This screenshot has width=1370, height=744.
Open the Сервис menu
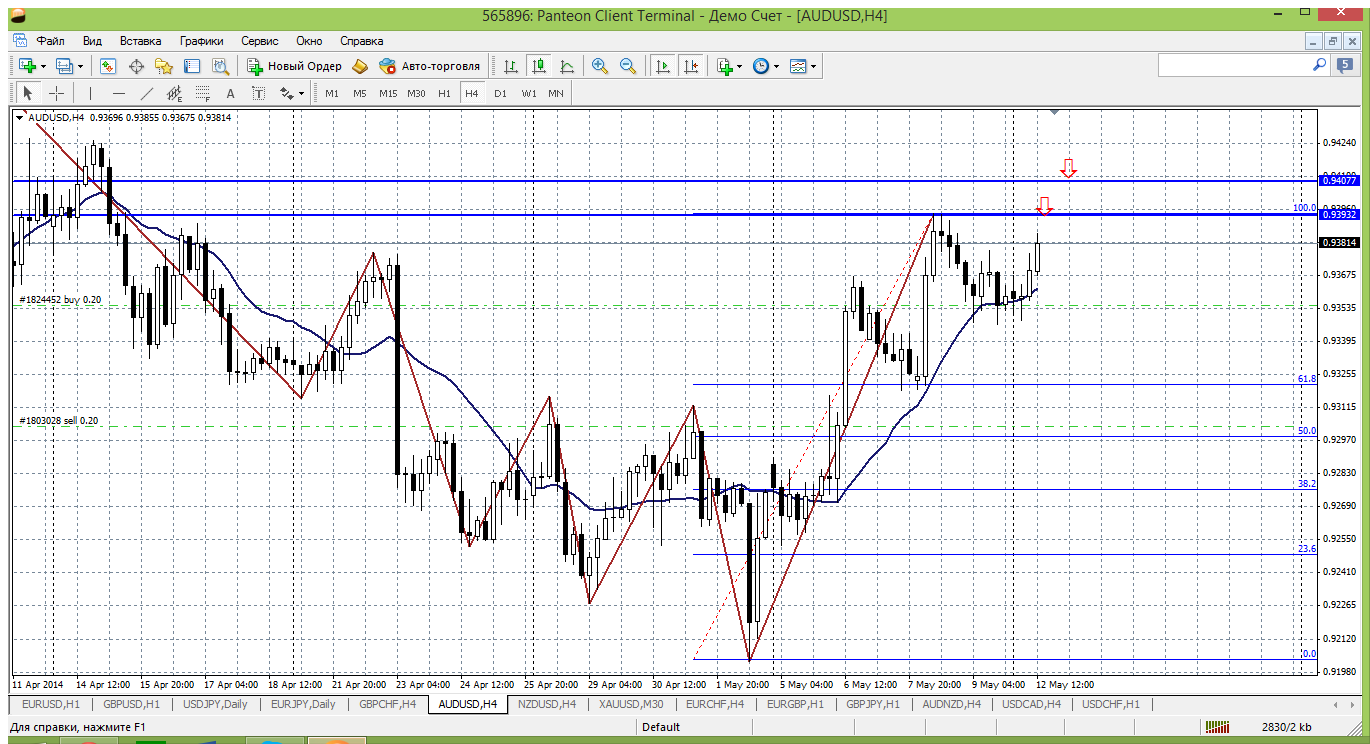click(260, 41)
